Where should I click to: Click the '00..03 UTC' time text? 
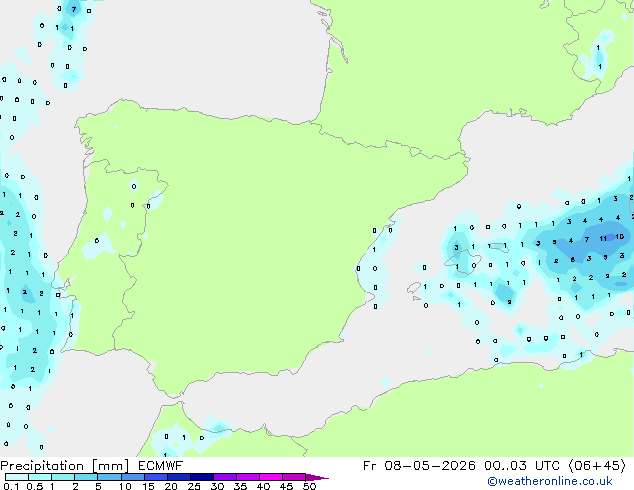522,466
